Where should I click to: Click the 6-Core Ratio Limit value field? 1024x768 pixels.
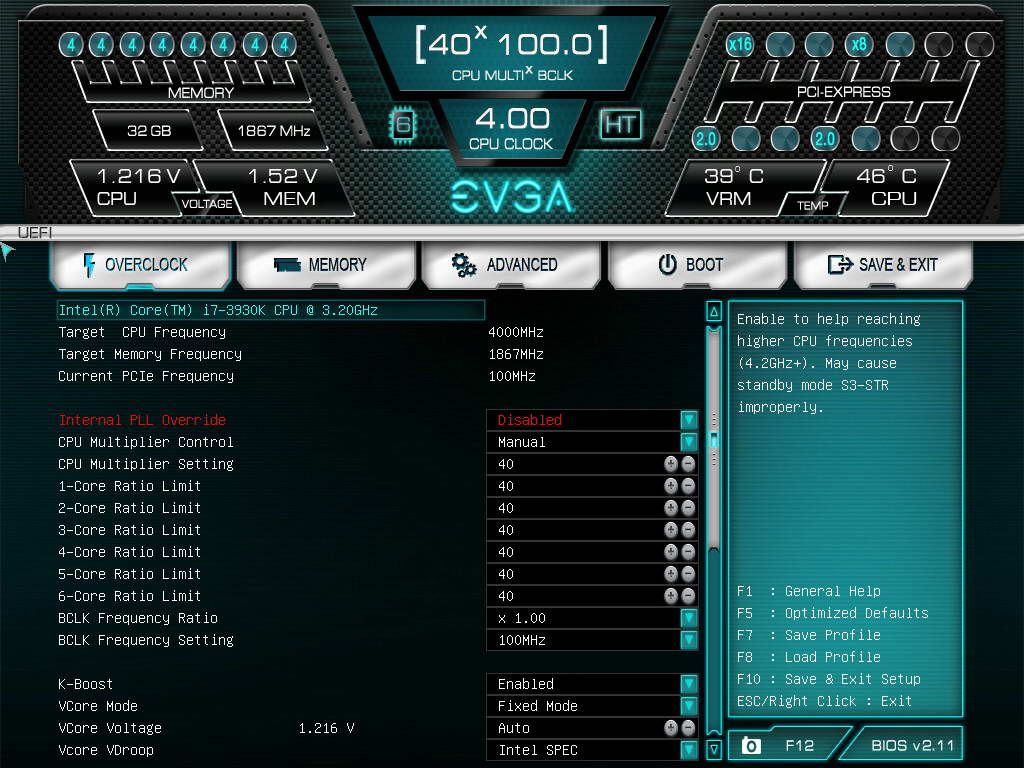click(x=592, y=596)
